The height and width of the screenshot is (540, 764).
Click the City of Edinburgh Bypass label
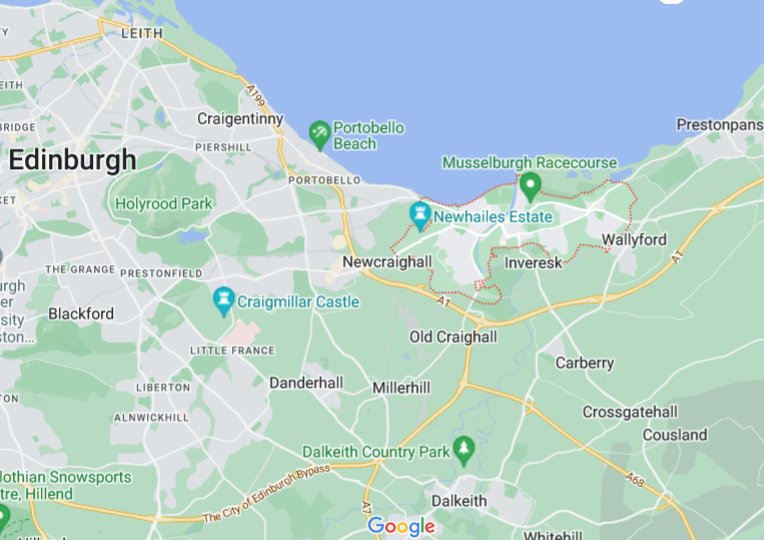coord(266,494)
